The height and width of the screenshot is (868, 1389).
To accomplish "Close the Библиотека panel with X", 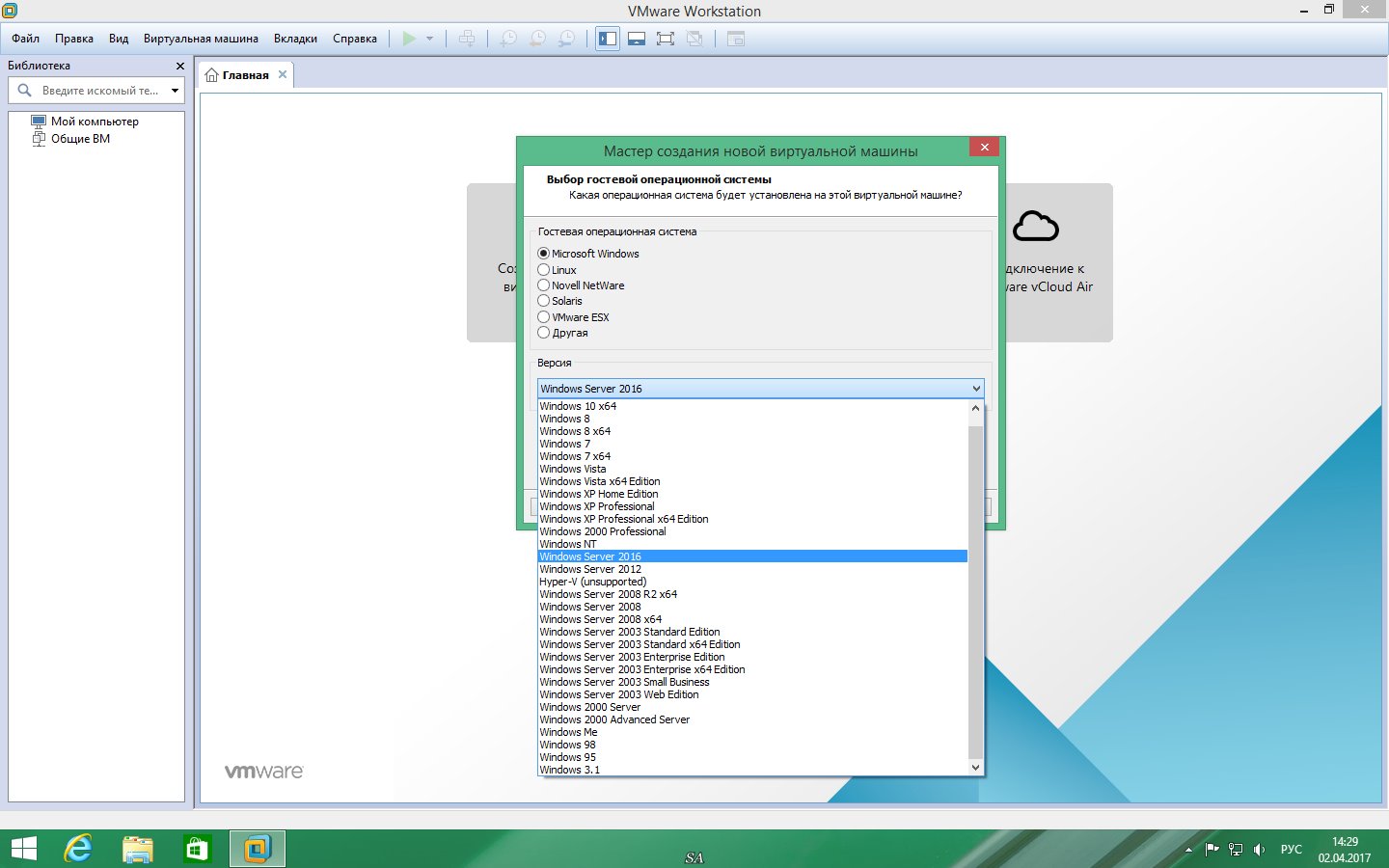I will point(179,66).
